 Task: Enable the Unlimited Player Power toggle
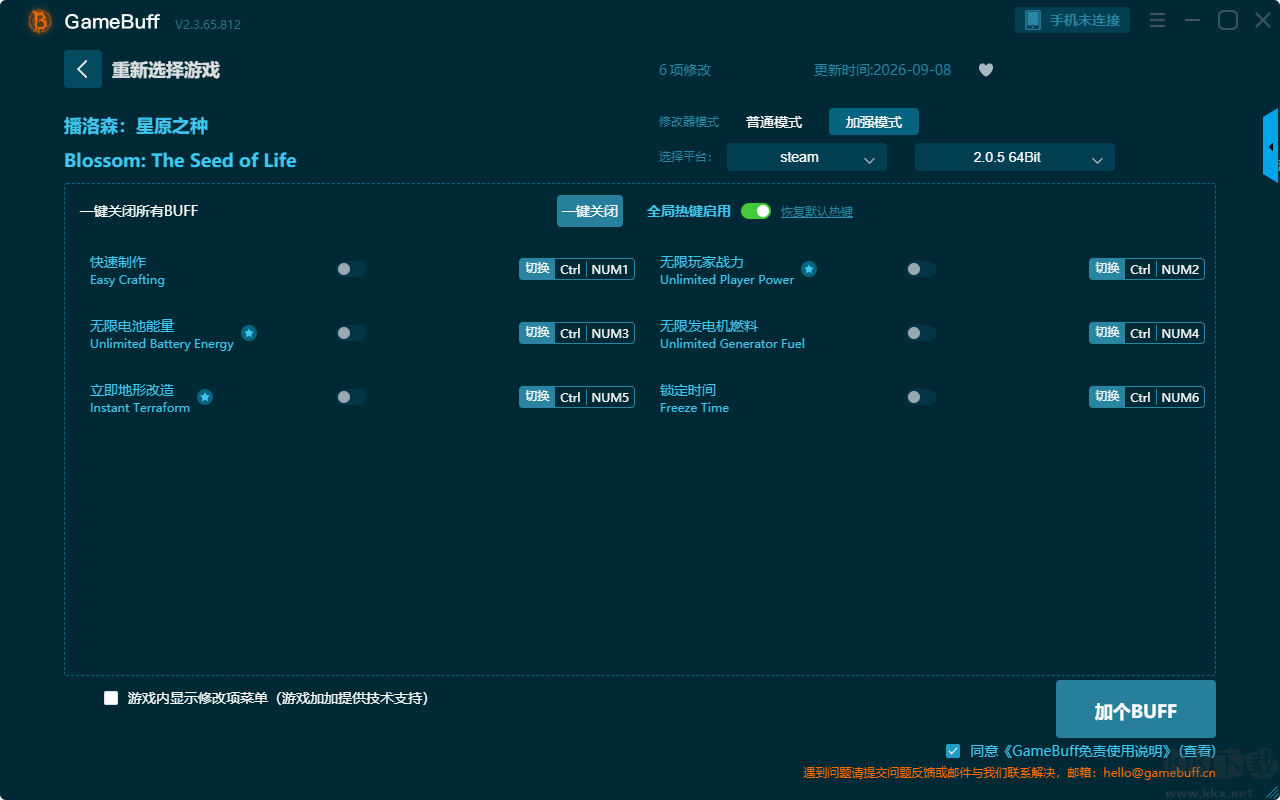pos(921,269)
